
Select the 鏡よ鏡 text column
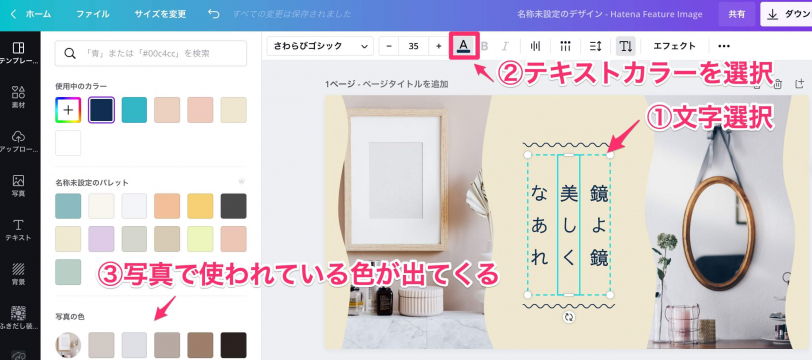tap(599, 225)
